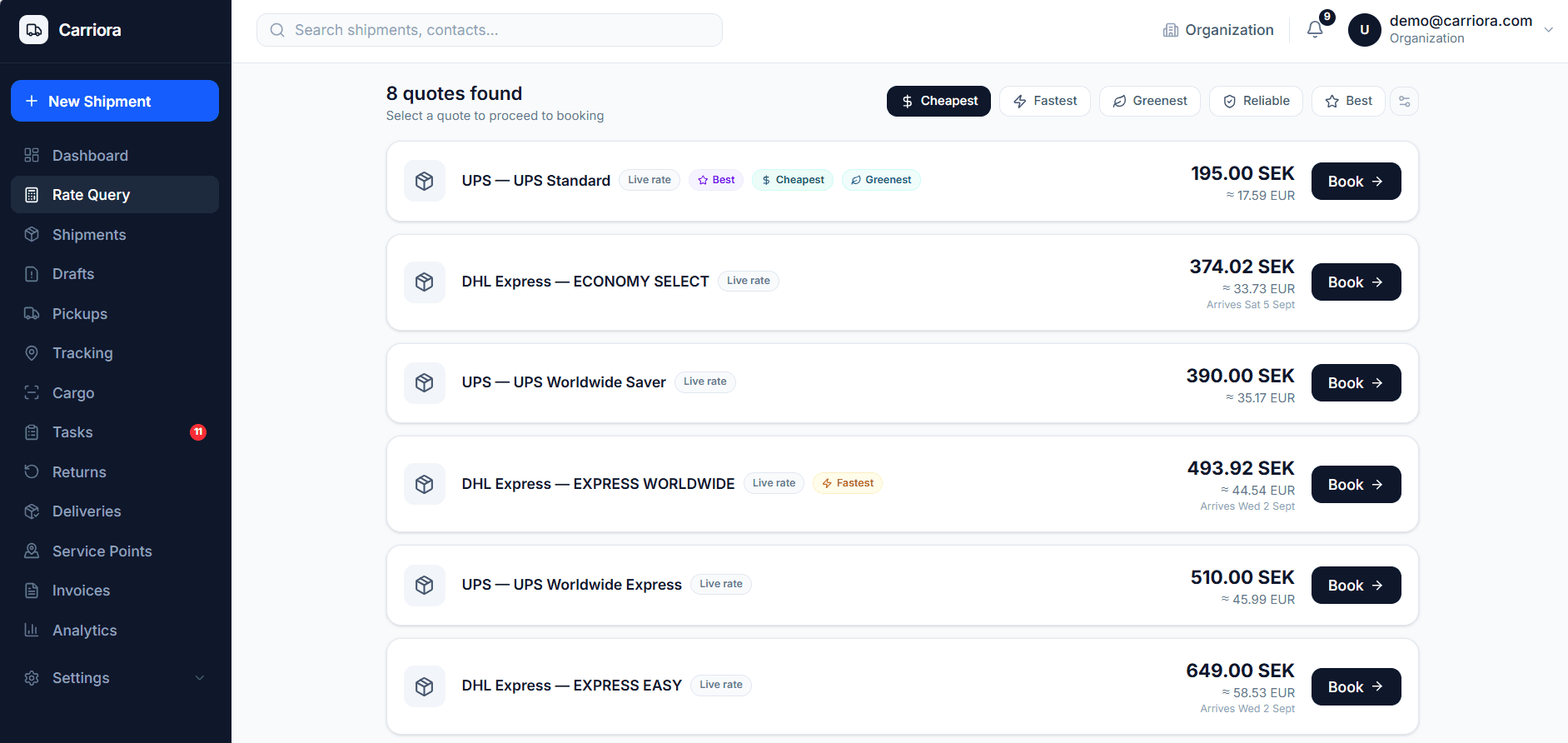
Task: Sort quotes by Fastest
Action: (x=1045, y=102)
